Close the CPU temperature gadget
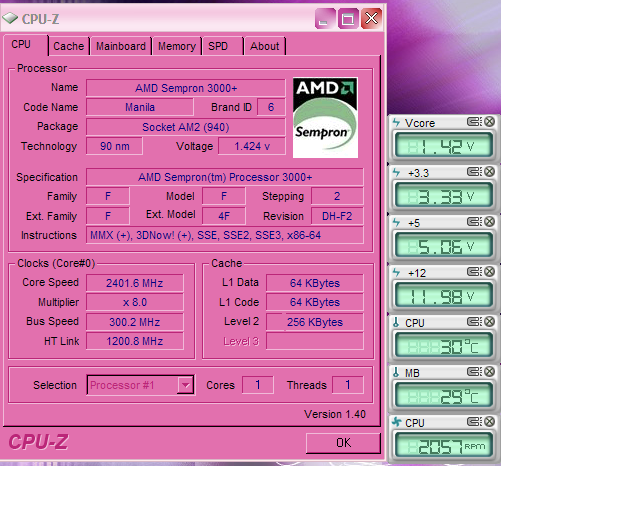The width and height of the screenshot is (640, 512). tap(489, 321)
